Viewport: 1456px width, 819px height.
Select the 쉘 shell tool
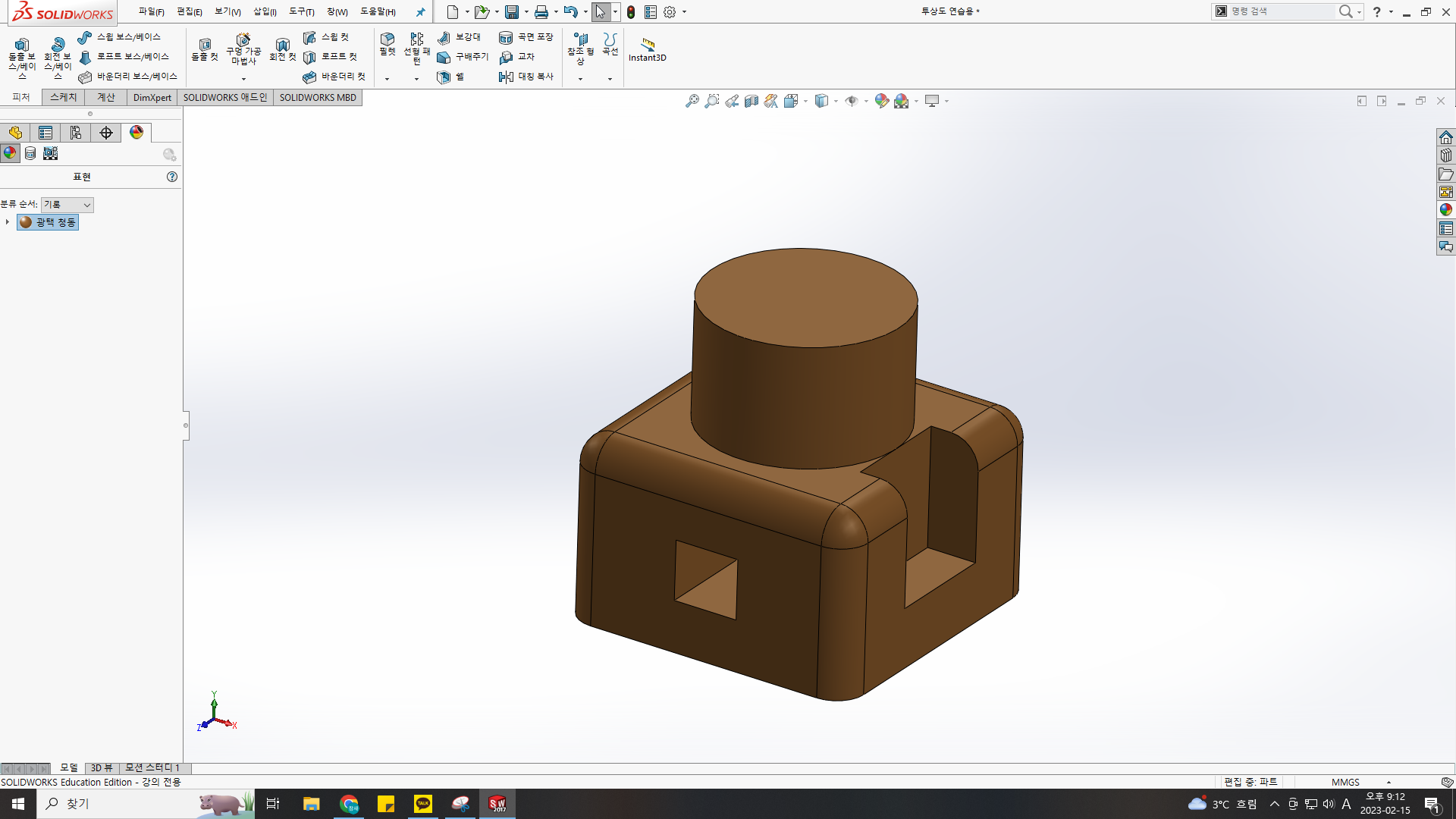click(x=444, y=77)
